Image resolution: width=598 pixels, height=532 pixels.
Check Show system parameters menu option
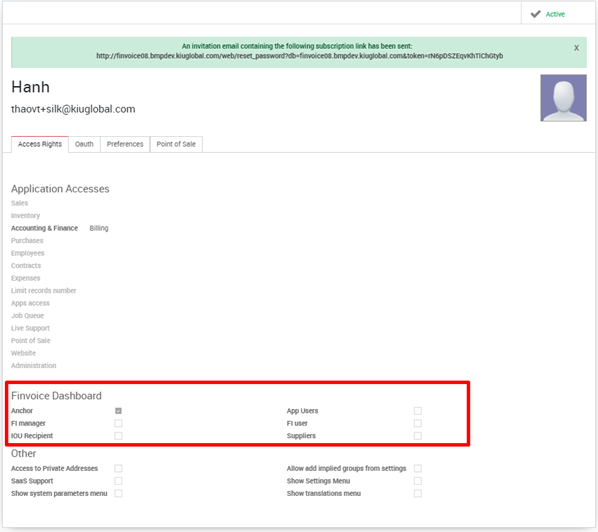pos(118,493)
